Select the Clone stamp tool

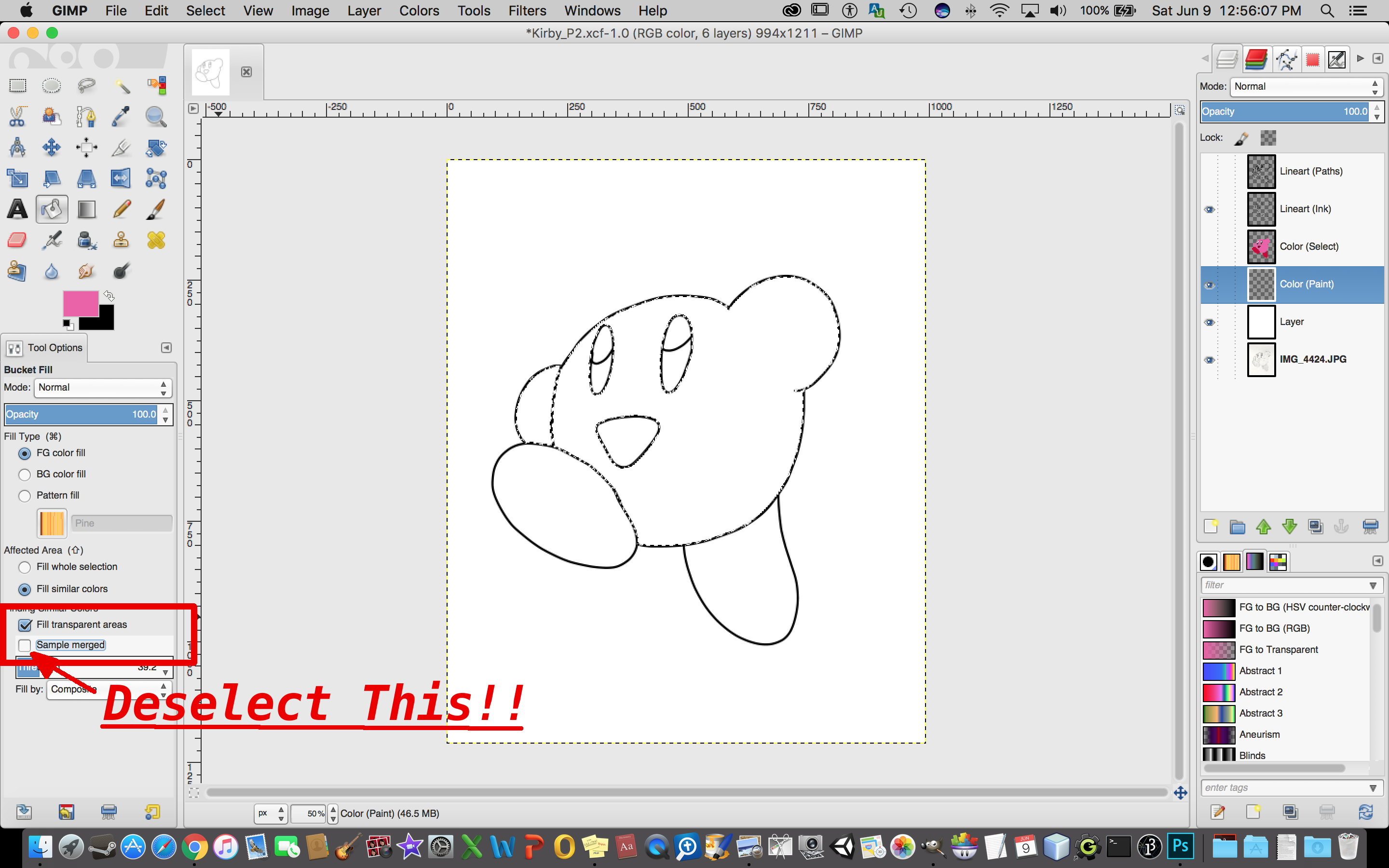point(121,240)
